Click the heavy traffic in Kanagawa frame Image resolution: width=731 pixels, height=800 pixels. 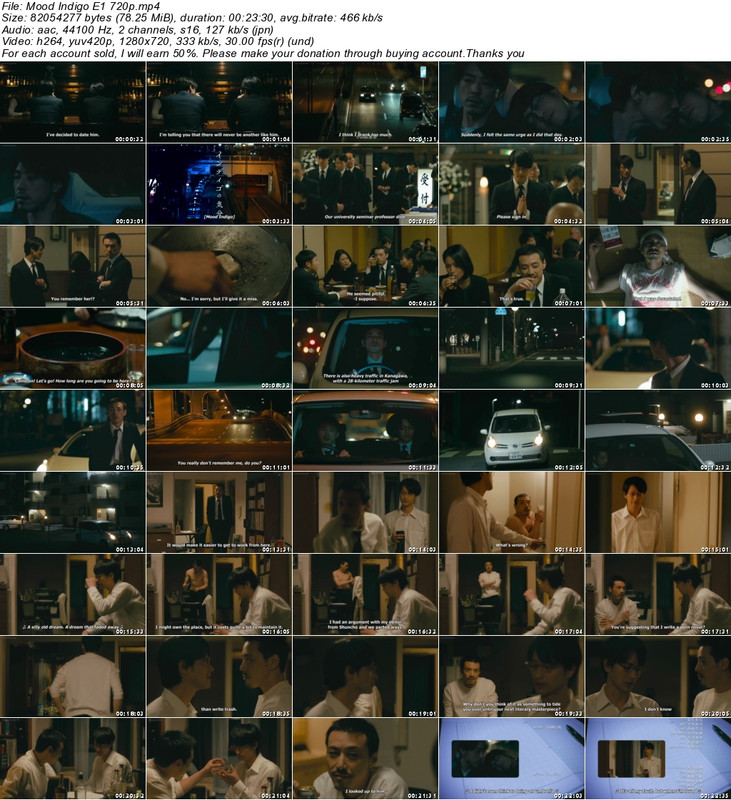(365, 348)
